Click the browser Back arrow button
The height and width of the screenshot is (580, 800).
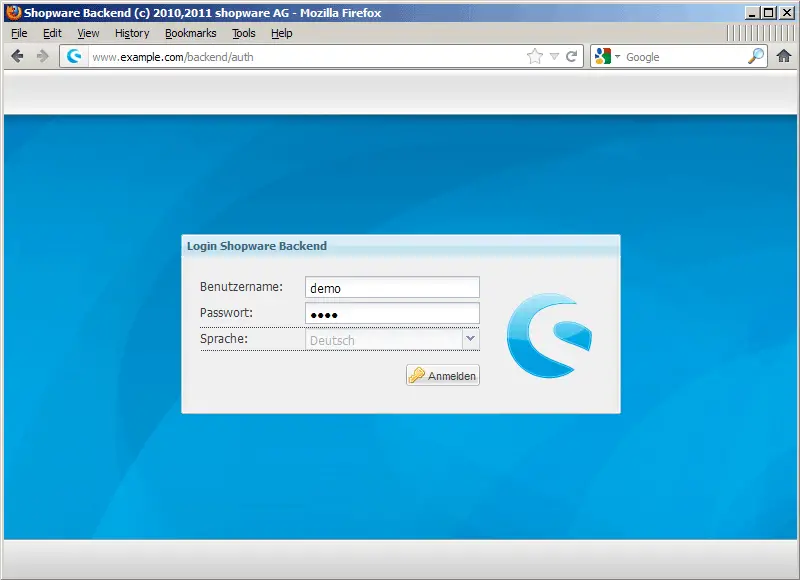[x=17, y=56]
